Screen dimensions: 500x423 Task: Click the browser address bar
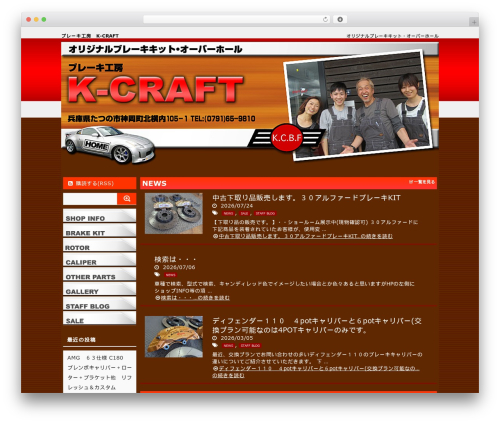point(236,19)
